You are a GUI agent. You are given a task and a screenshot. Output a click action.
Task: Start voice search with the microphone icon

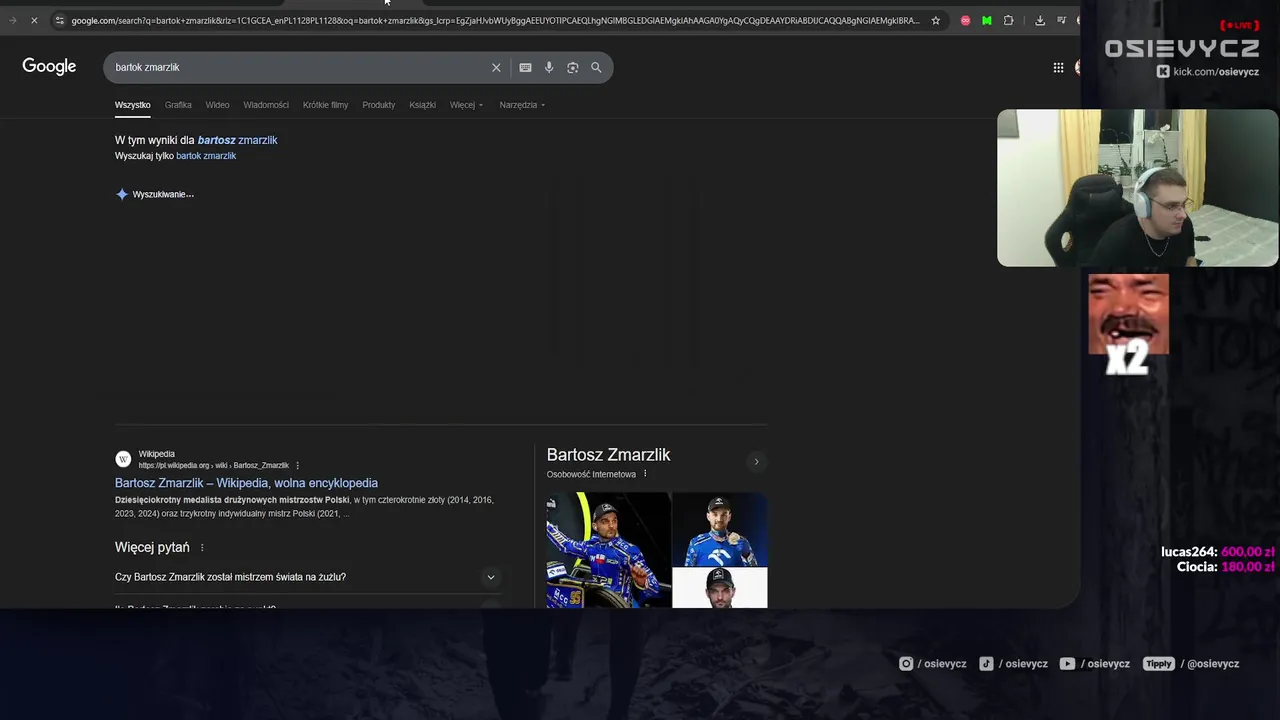(x=549, y=67)
